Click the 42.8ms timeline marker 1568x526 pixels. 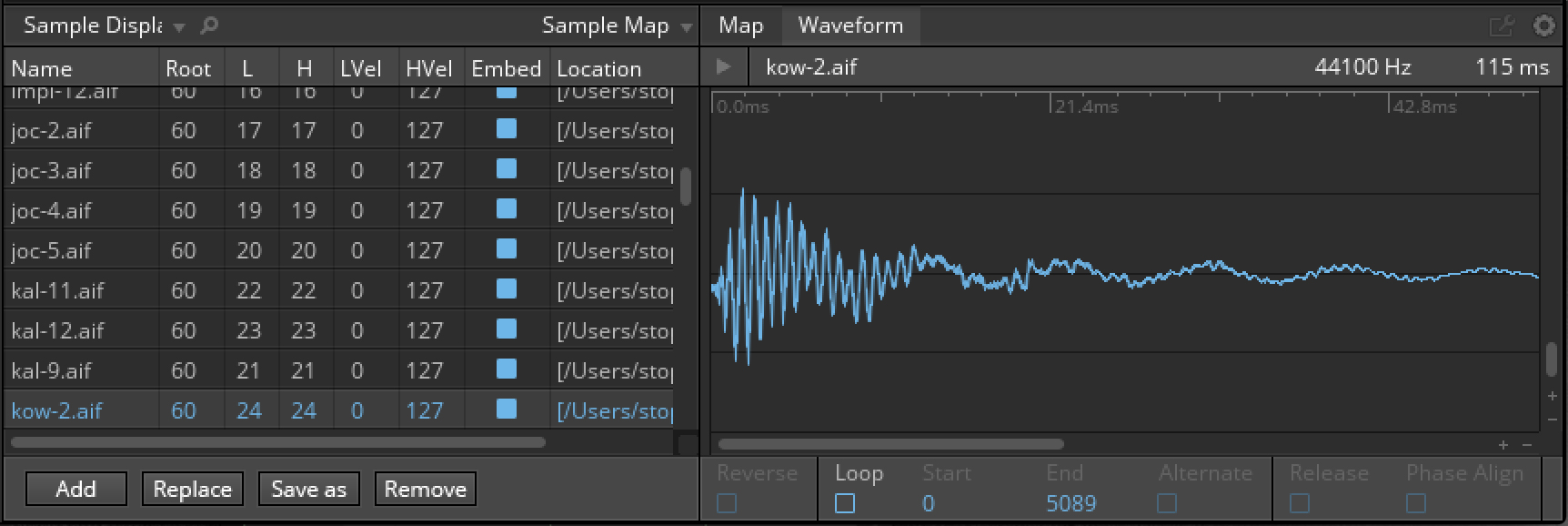(x=1424, y=106)
